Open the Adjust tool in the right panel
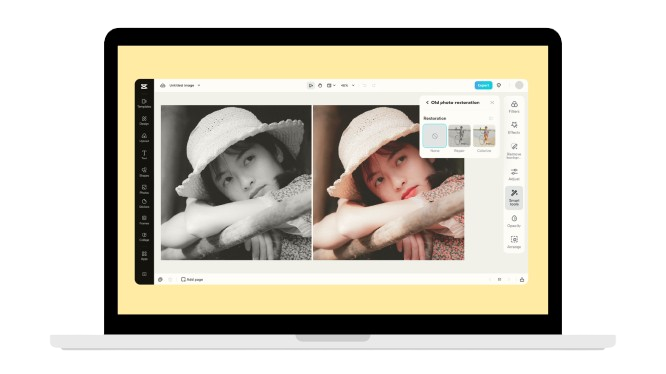666x374 pixels. [514, 174]
